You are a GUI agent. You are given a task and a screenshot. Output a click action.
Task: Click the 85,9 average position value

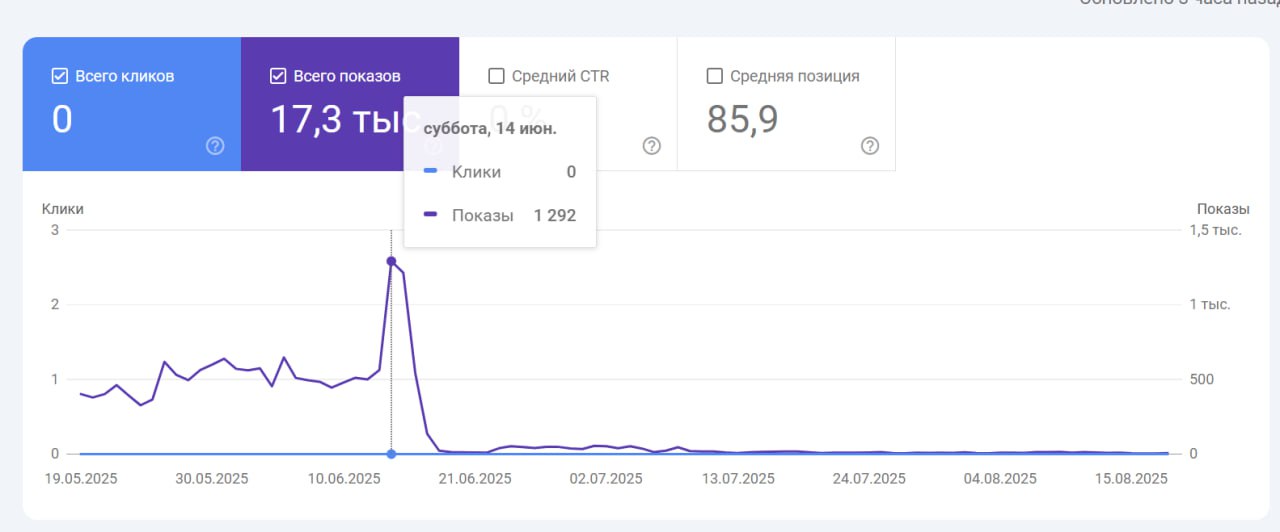pos(743,119)
